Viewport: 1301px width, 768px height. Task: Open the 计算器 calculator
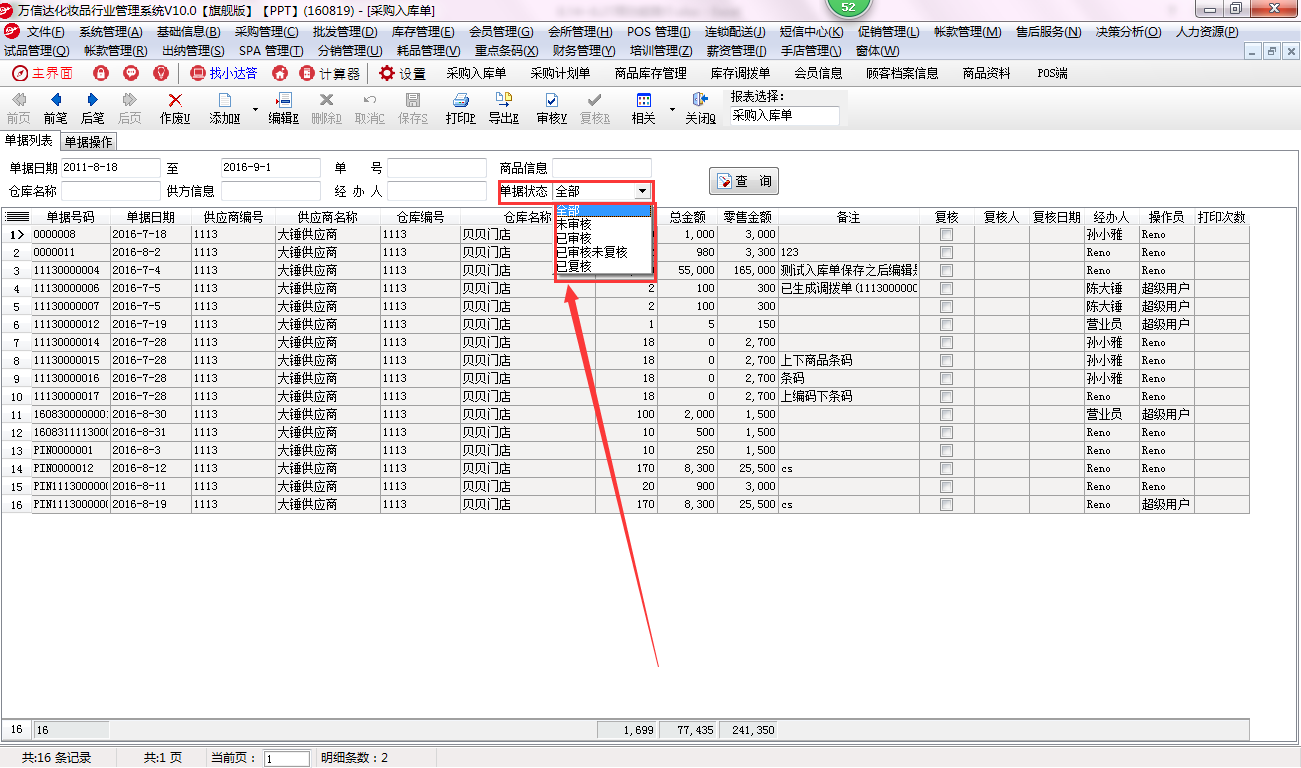329,73
